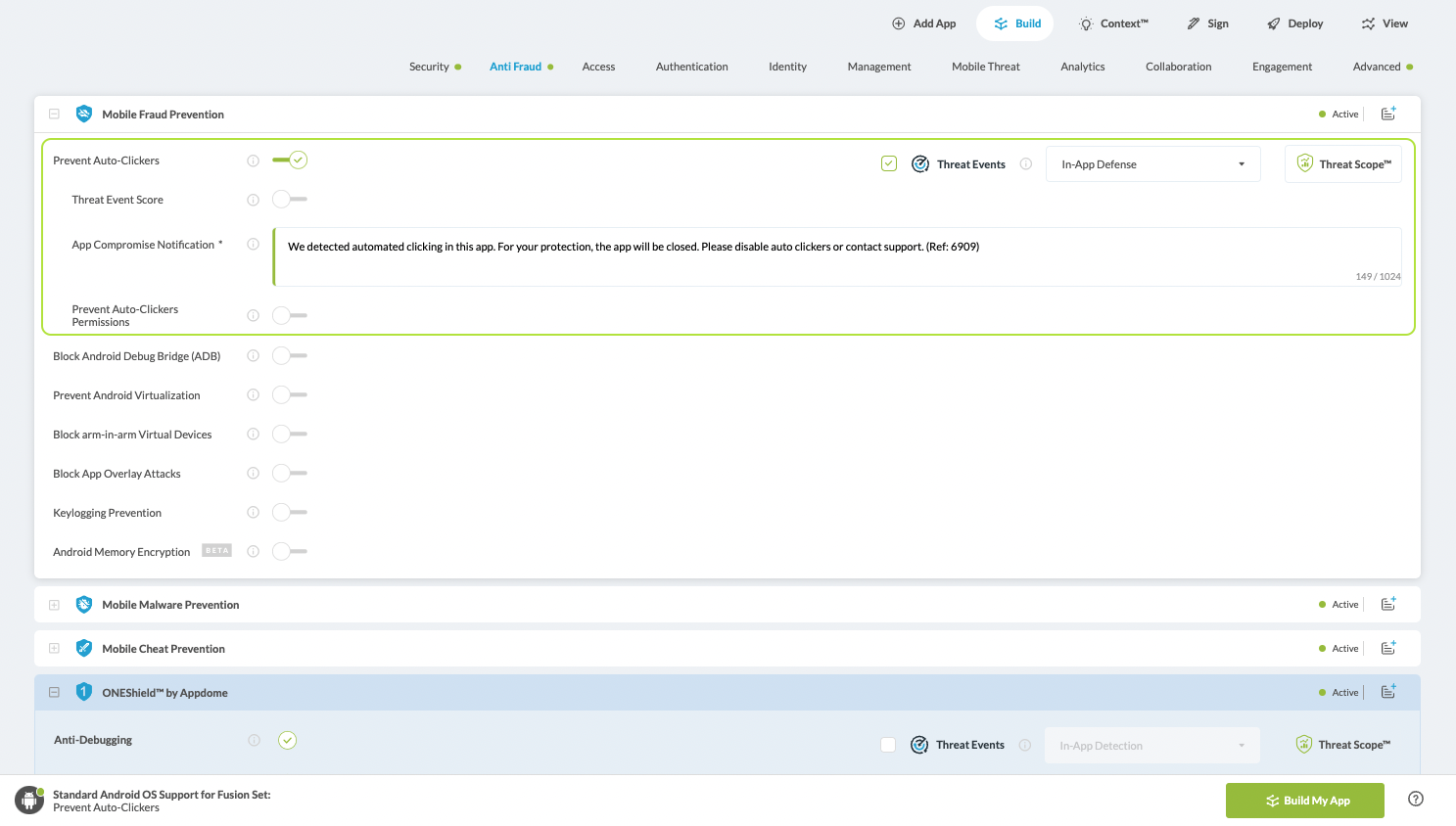
Task: Click the Build My App button
Action: click(x=1304, y=801)
